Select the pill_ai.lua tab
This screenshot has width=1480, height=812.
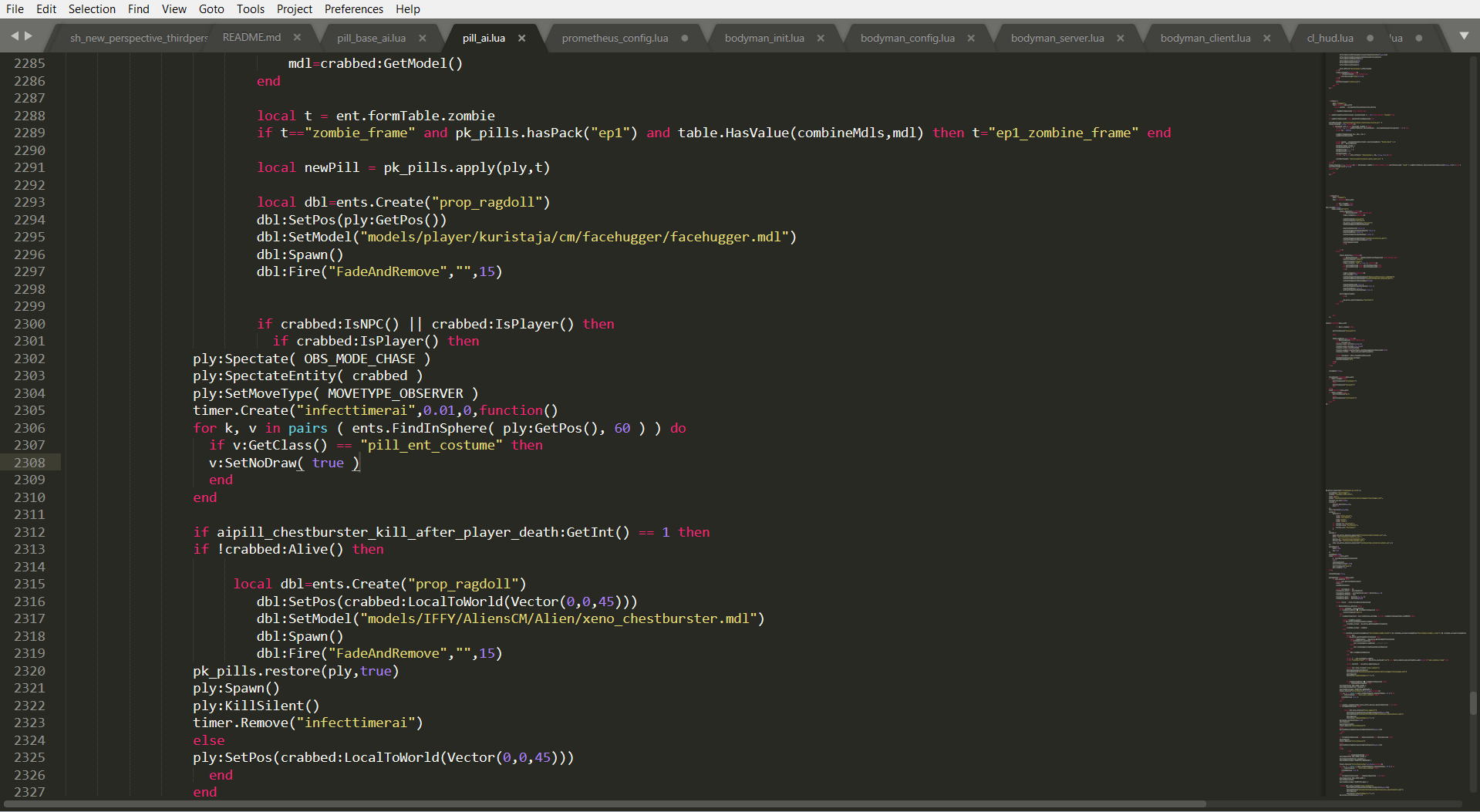click(x=484, y=38)
